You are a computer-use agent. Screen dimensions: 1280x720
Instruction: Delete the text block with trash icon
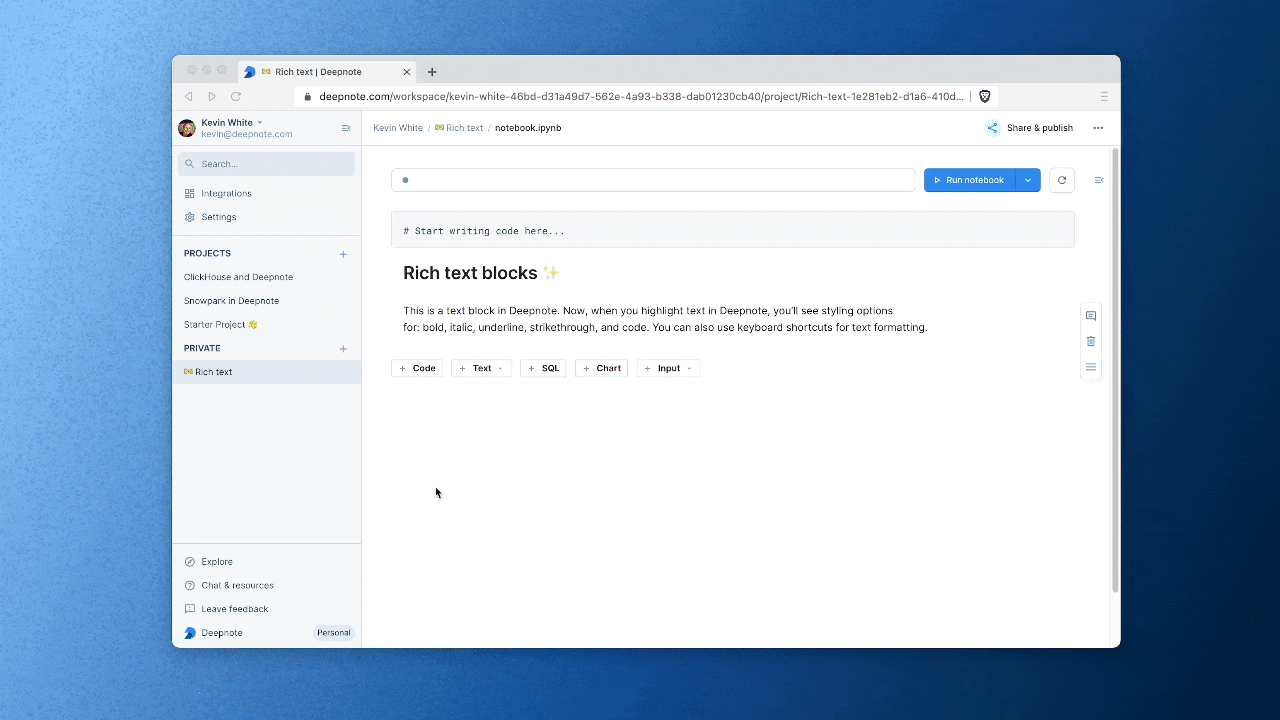(x=1091, y=341)
